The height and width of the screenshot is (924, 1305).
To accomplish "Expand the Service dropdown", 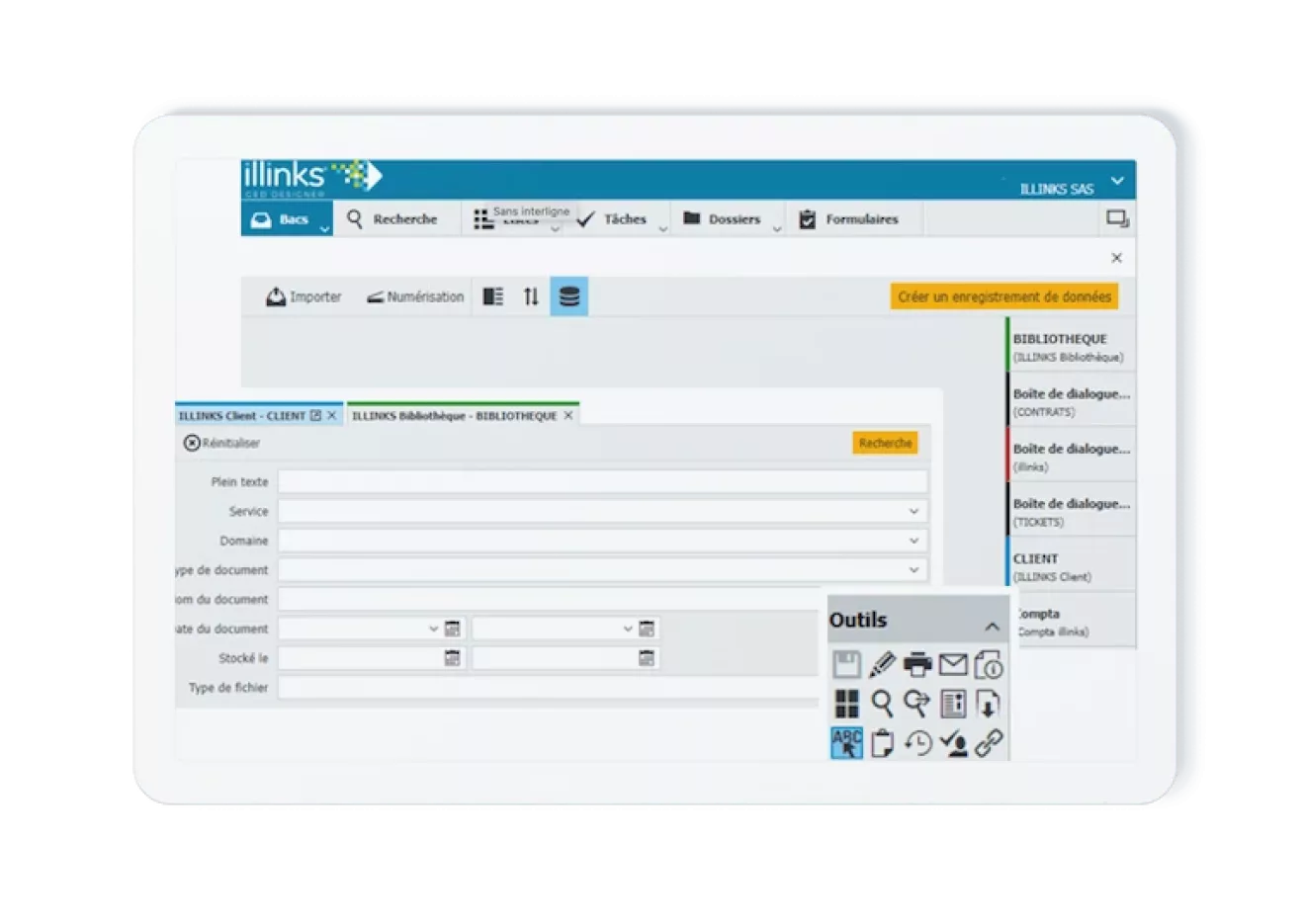I will (x=913, y=511).
